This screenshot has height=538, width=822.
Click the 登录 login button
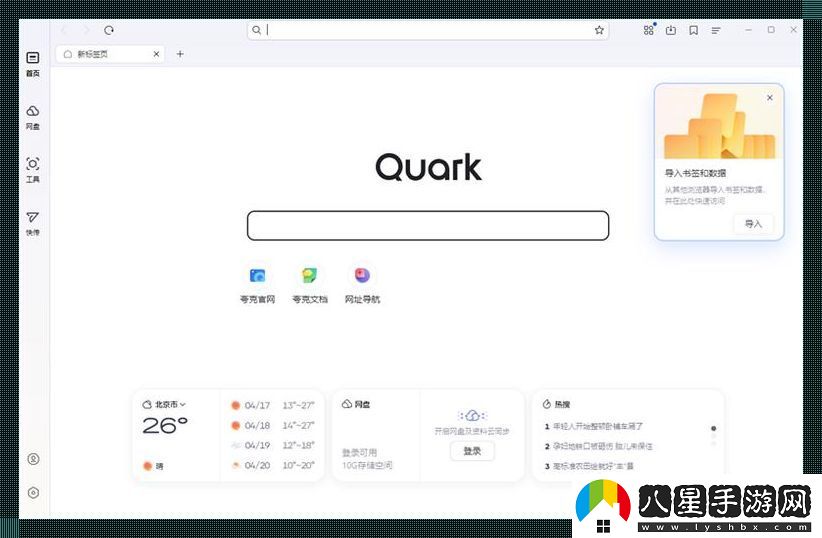pyautogui.click(x=472, y=451)
